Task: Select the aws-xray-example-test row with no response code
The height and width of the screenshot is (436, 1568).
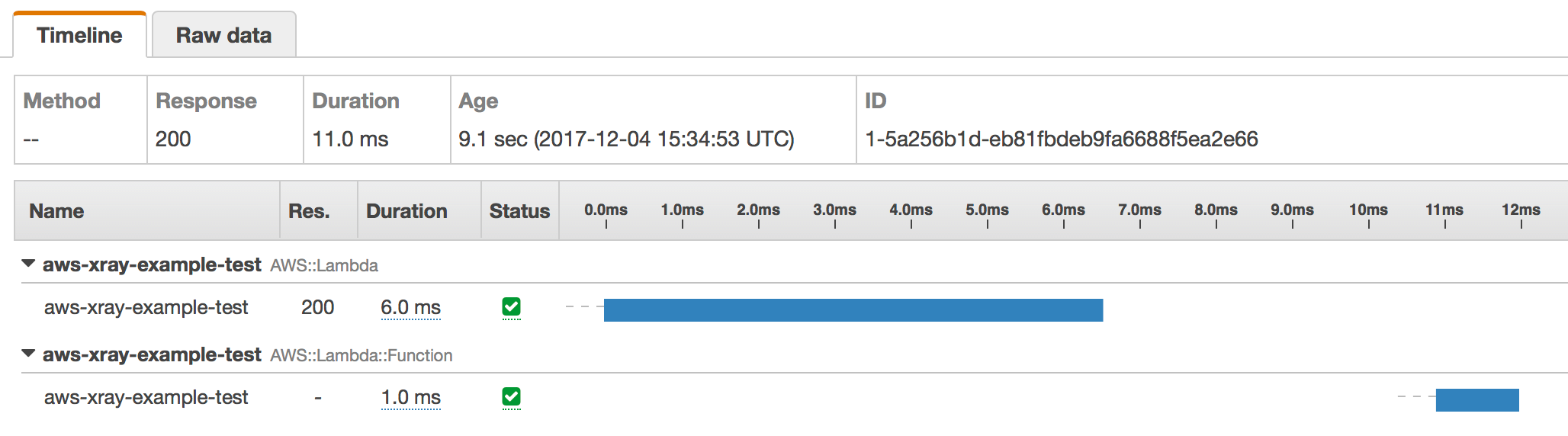Action: click(x=146, y=398)
